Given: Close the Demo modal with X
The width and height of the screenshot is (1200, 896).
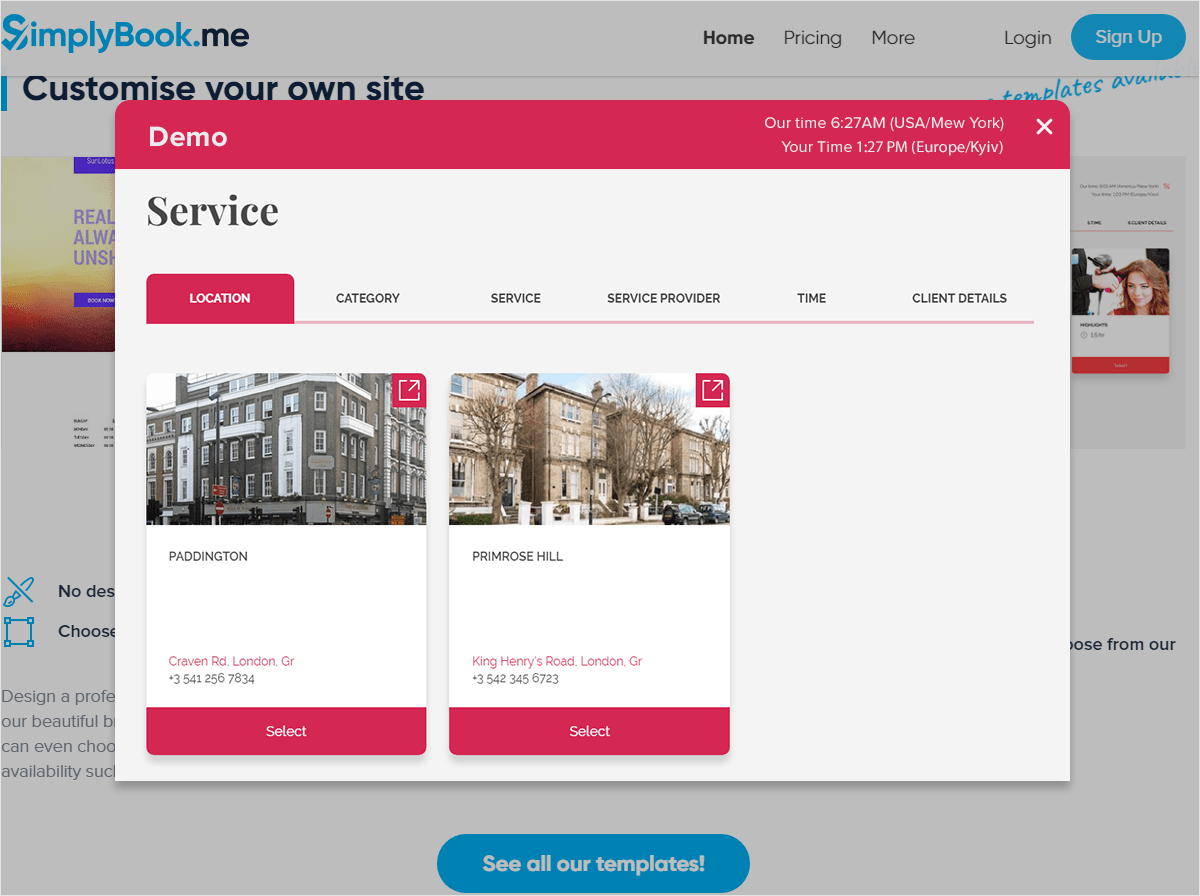Looking at the screenshot, I should pyautogui.click(x=1044, y=126).
